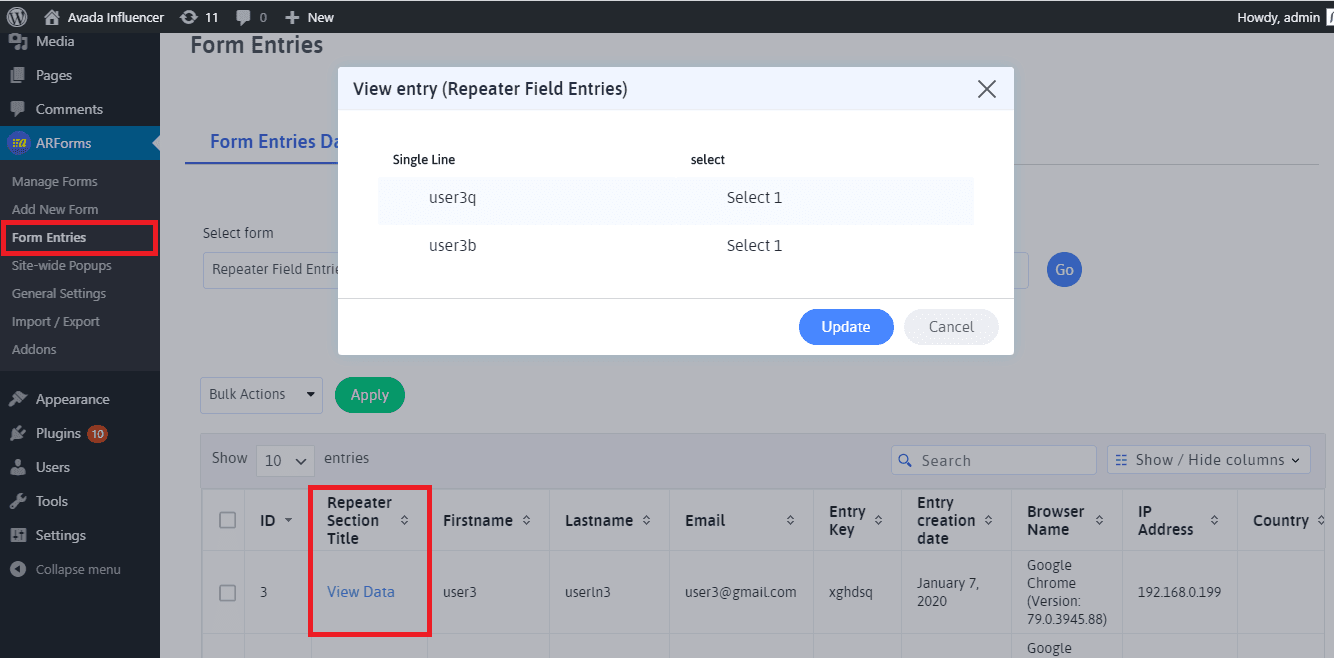The height and width of the screenshot is (658, 1334).
Task: Click the Cancel button in dialog
Action: point(951,327)
